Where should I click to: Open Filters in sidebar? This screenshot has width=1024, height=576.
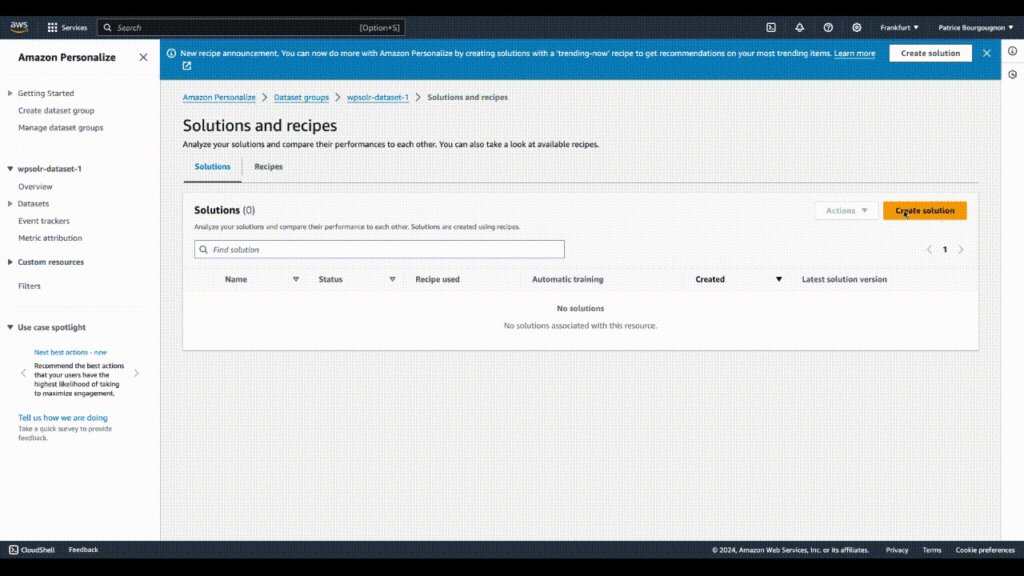click(29, 286)
